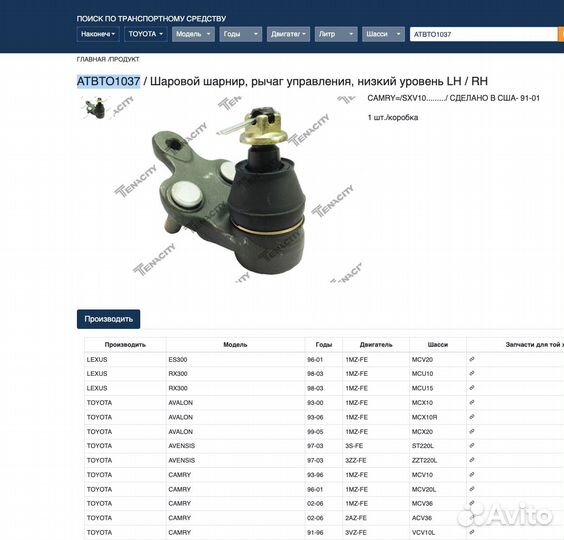
Task: Expand the Годы dropdown
Action: [x=241, y=34]
